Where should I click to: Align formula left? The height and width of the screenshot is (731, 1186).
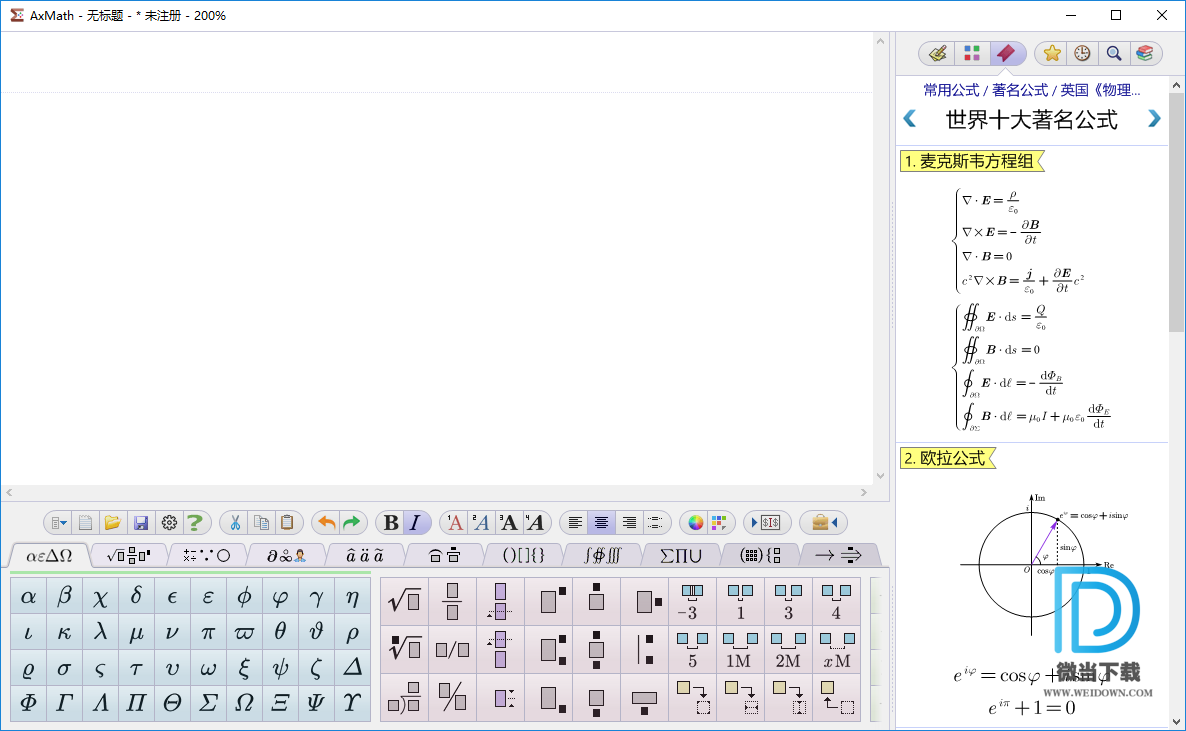click(x=575, y=523)
